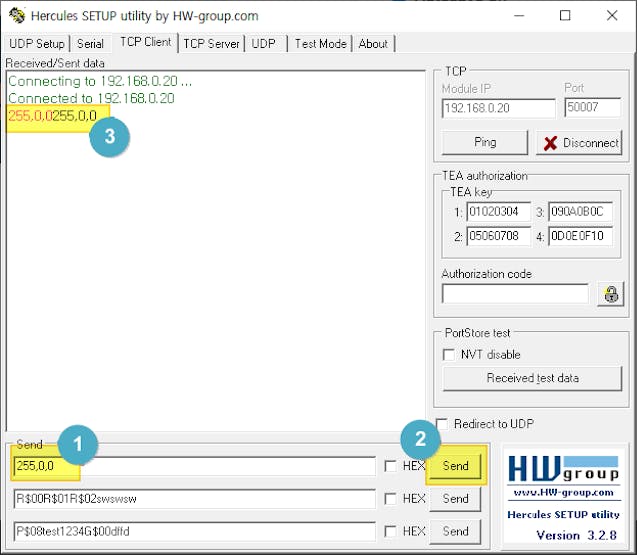
Task: Send the R$00R$01R$02swswsw message
Action: pyautogui.click(x=455, y=499)
